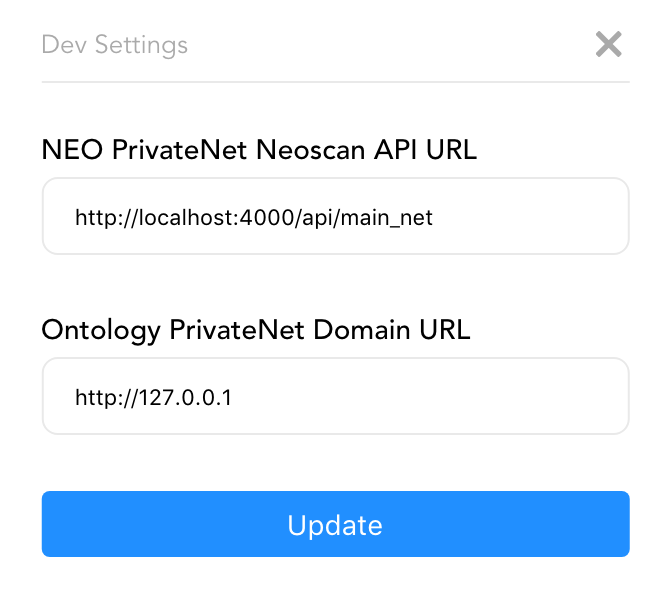Screen dimensions: 672x594
Task: Click the left edge of the Update button
Action: click(50, 524)
